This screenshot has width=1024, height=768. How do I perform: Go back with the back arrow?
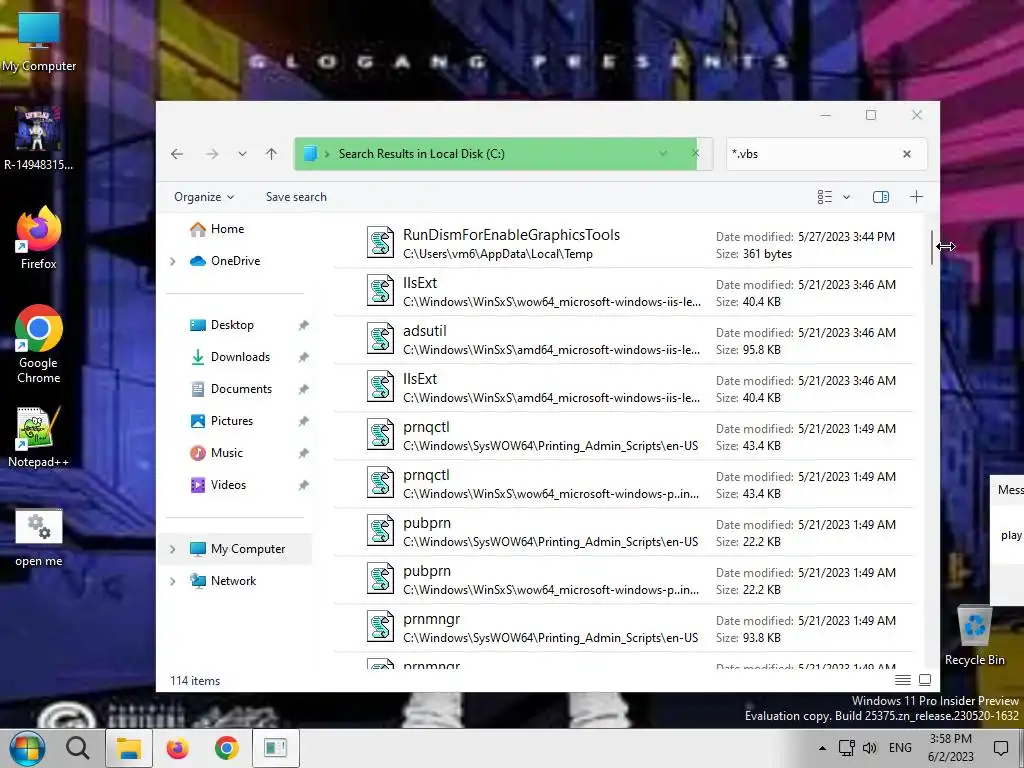tap(177, 154)
